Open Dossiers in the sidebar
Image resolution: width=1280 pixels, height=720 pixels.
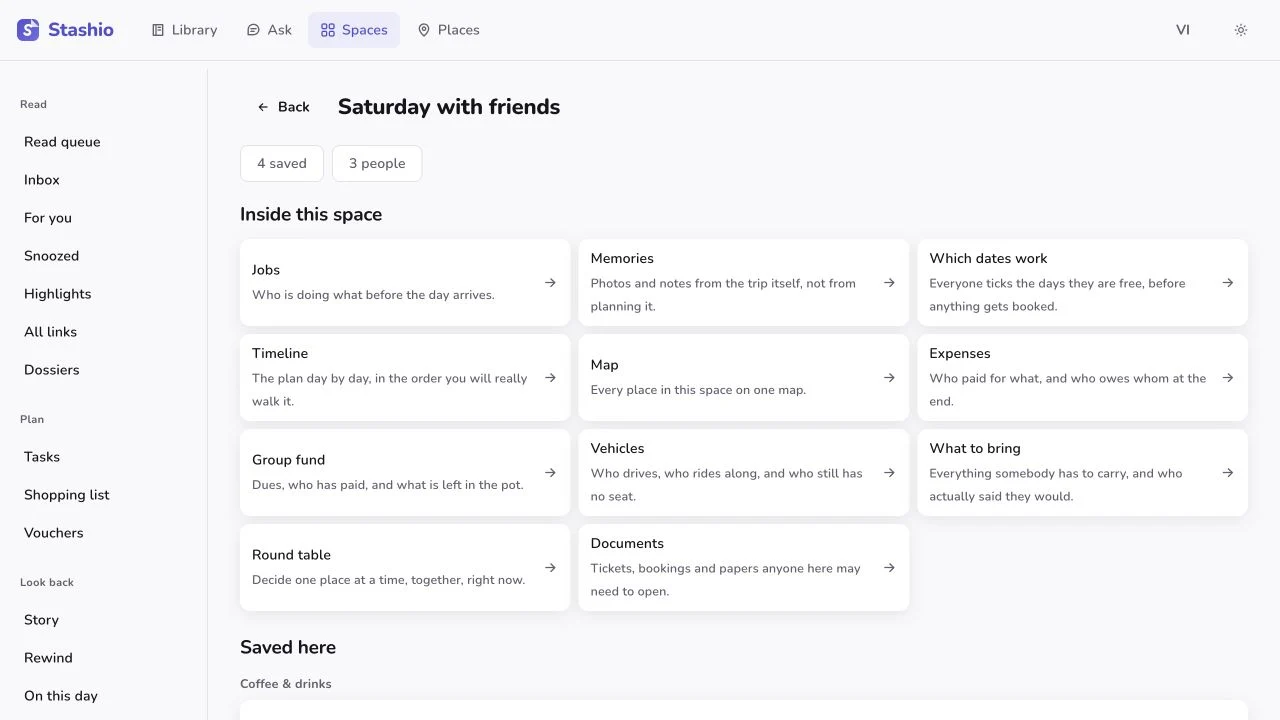click(104, 370)
